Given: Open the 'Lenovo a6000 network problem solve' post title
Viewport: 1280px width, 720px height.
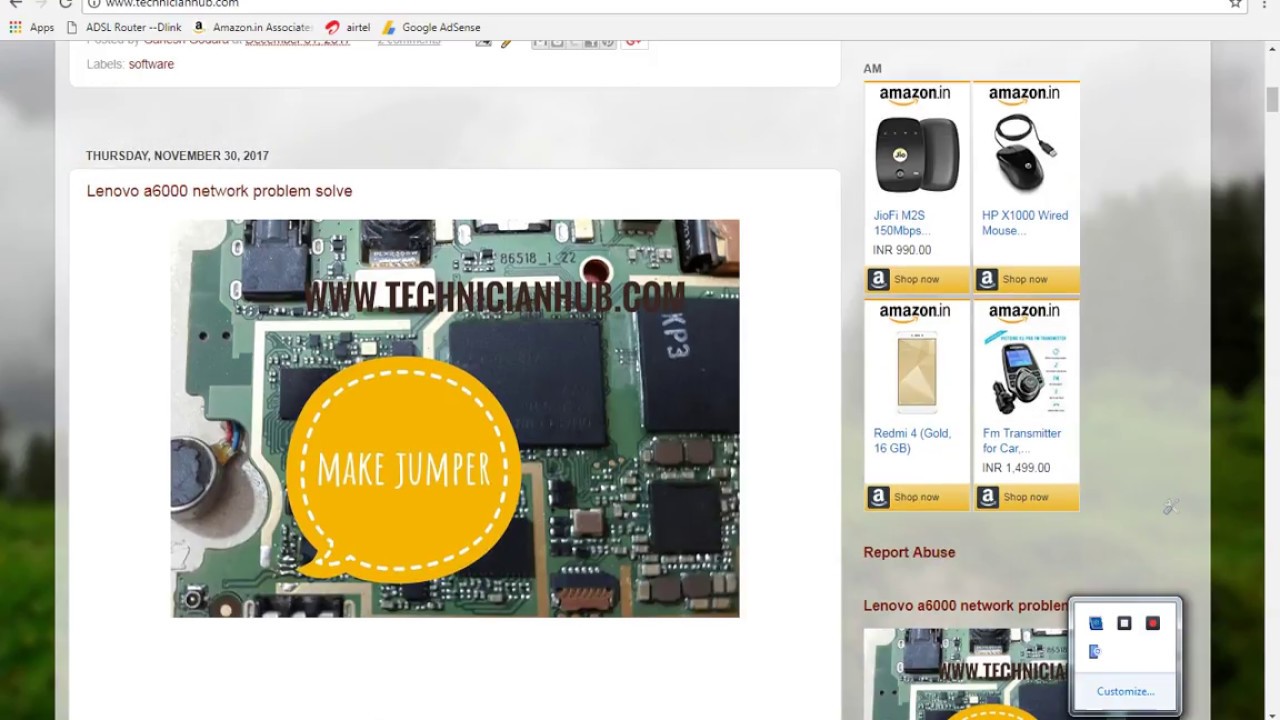Looking at the screenshot, I should [219, 191].
